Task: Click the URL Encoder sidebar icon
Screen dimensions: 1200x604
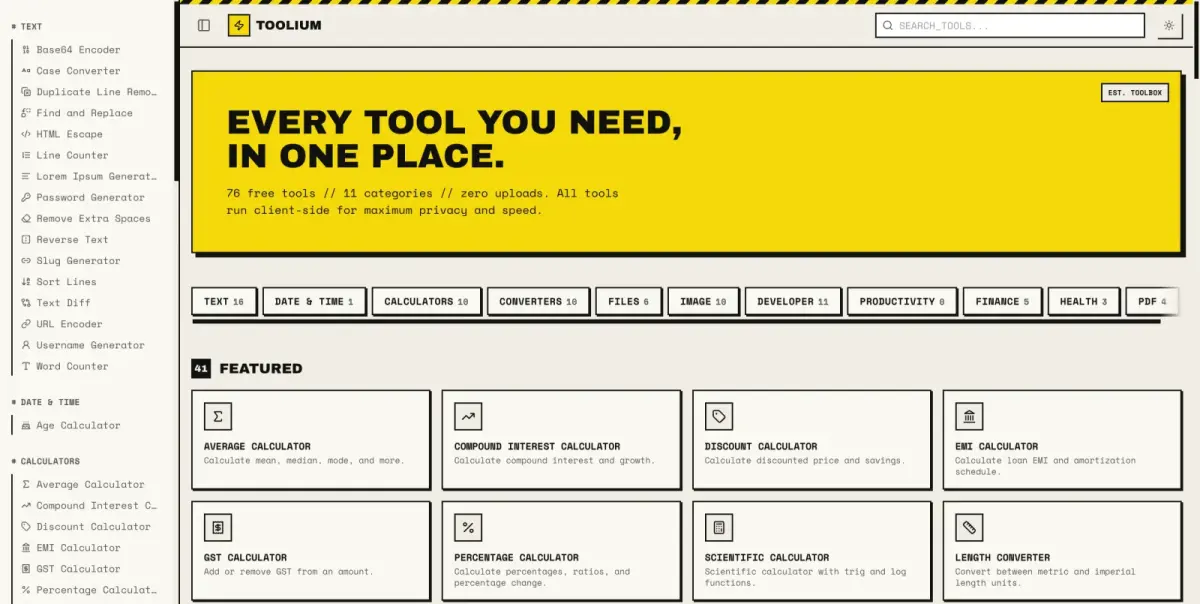Action: (x=26, y=324)
